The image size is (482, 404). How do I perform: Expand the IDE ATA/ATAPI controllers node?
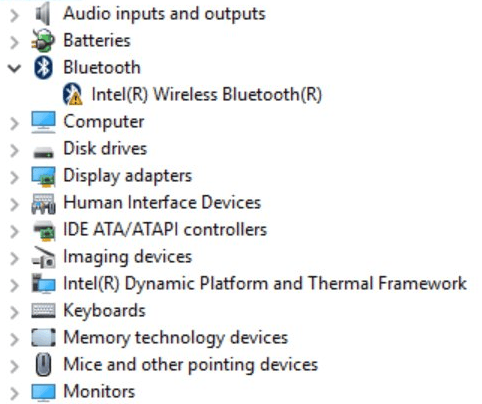[14, 231]
